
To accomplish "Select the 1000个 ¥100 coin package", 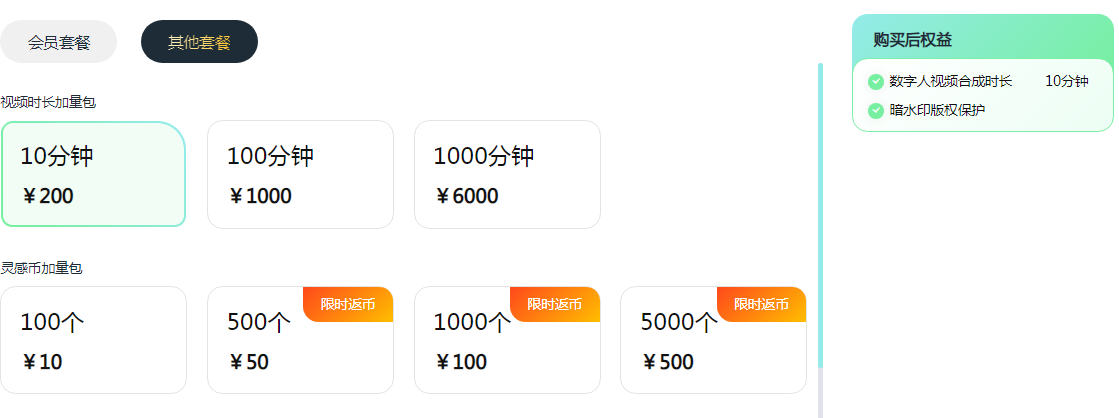I will (507, 340).
